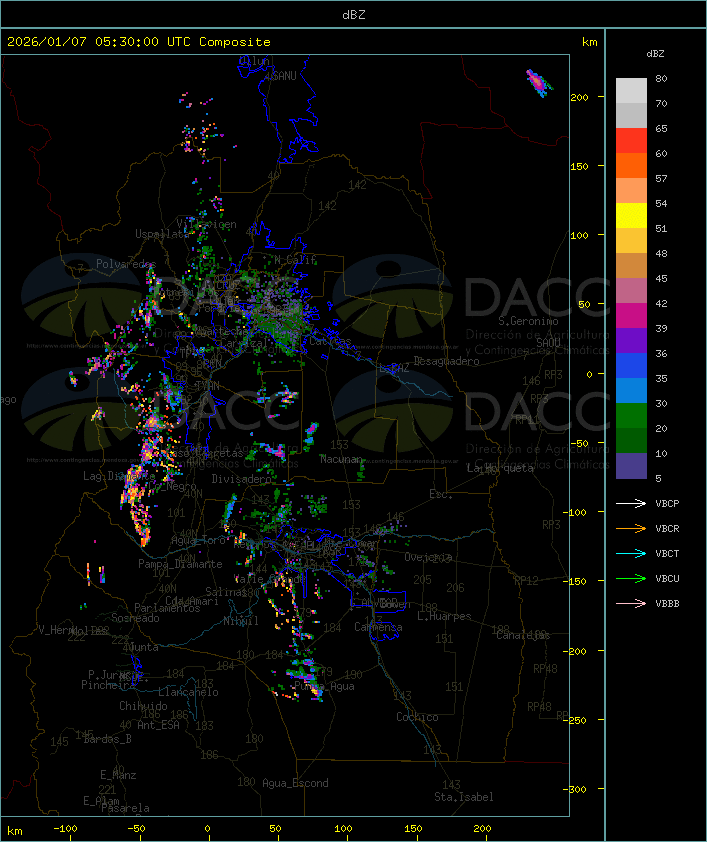Click the radar echo cluster in top-right corner
This screenshot has height=842, width=707.
[539, 83]
